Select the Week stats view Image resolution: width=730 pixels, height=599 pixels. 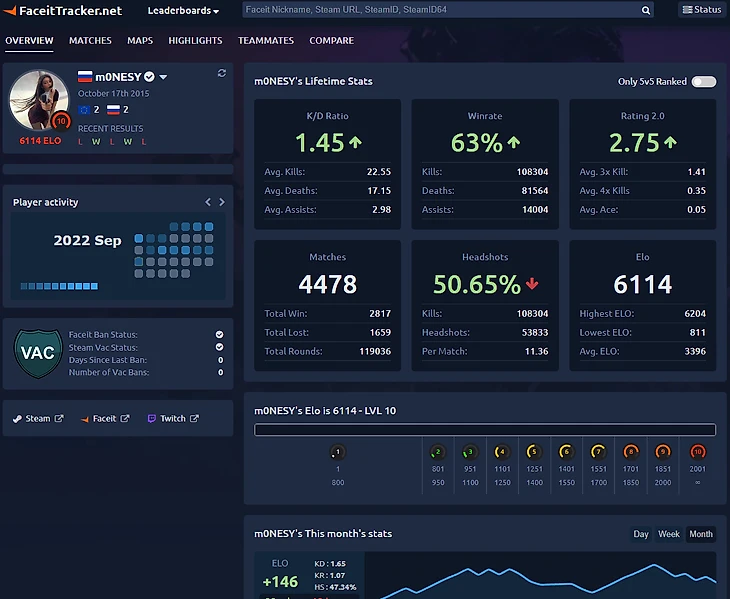(x=669, y=534)
